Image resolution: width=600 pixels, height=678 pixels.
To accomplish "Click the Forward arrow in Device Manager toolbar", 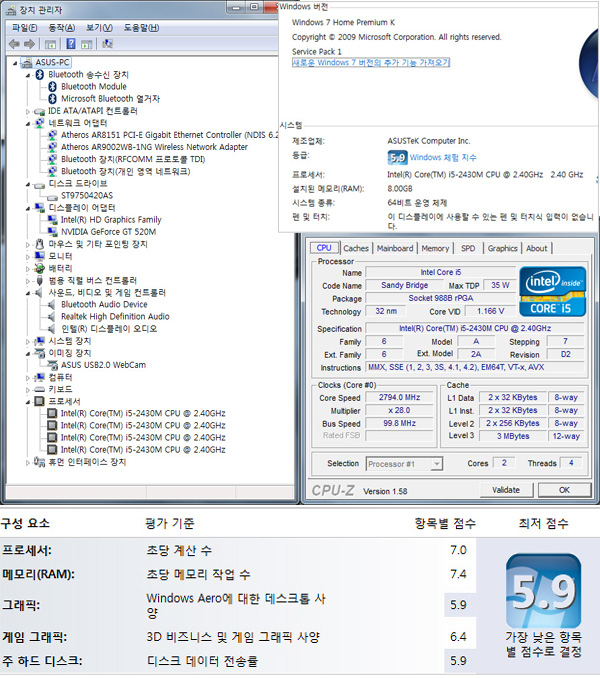I will pyautogui.click(x=29, y=44).
